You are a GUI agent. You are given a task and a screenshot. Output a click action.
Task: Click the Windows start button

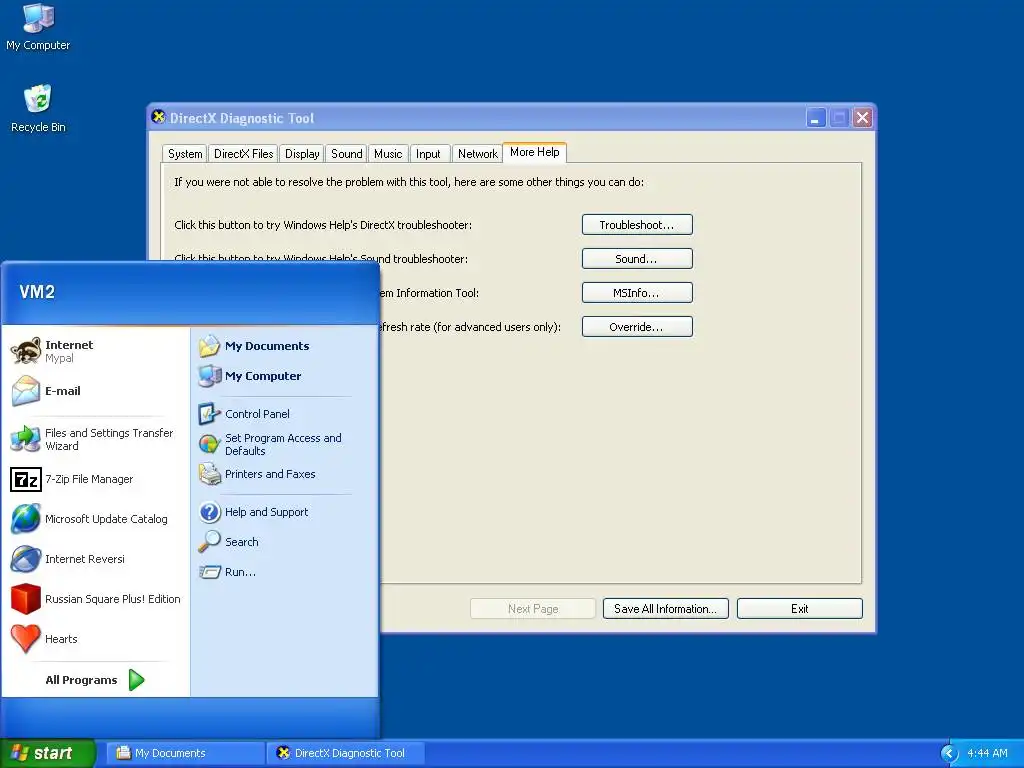click(x=48, y=753)
